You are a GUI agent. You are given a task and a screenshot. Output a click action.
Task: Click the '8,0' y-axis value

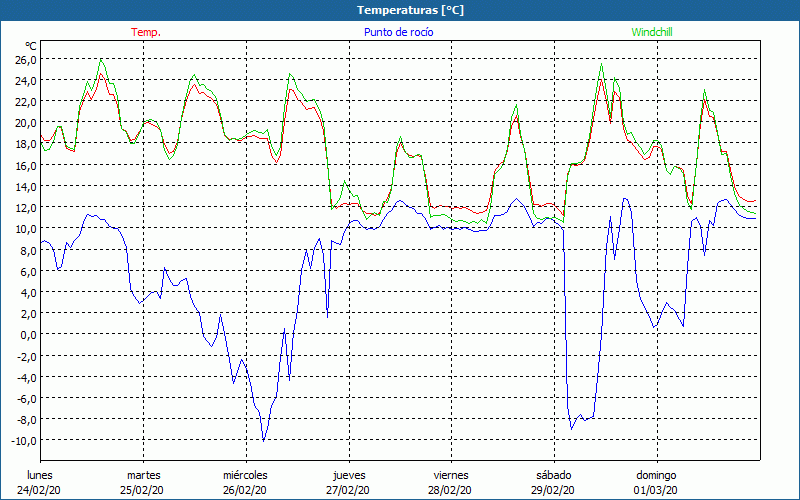(x=28, y=250)
